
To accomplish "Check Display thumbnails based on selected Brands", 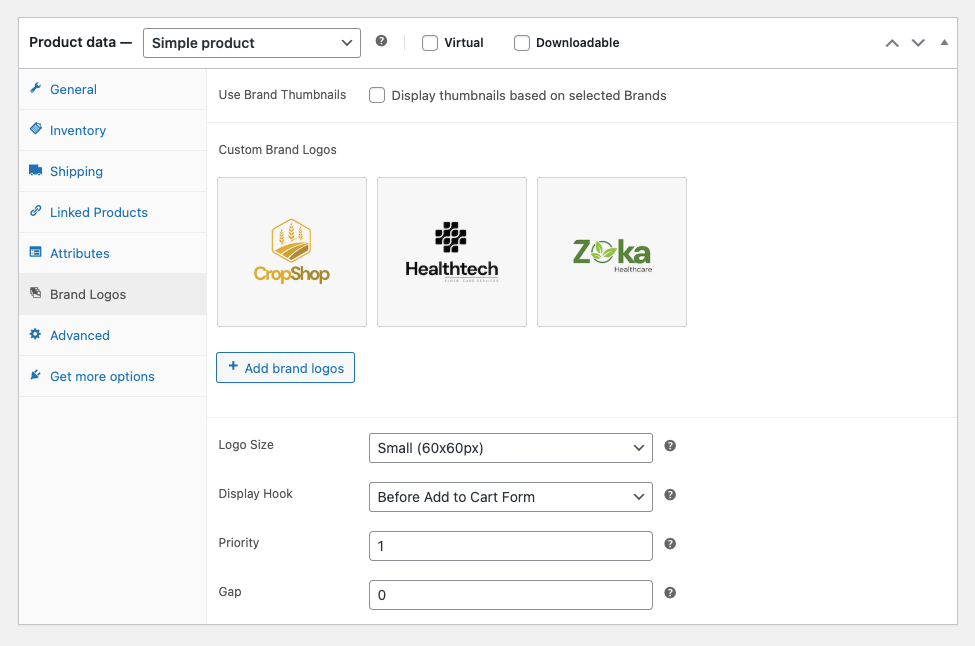I will point(377,96).
